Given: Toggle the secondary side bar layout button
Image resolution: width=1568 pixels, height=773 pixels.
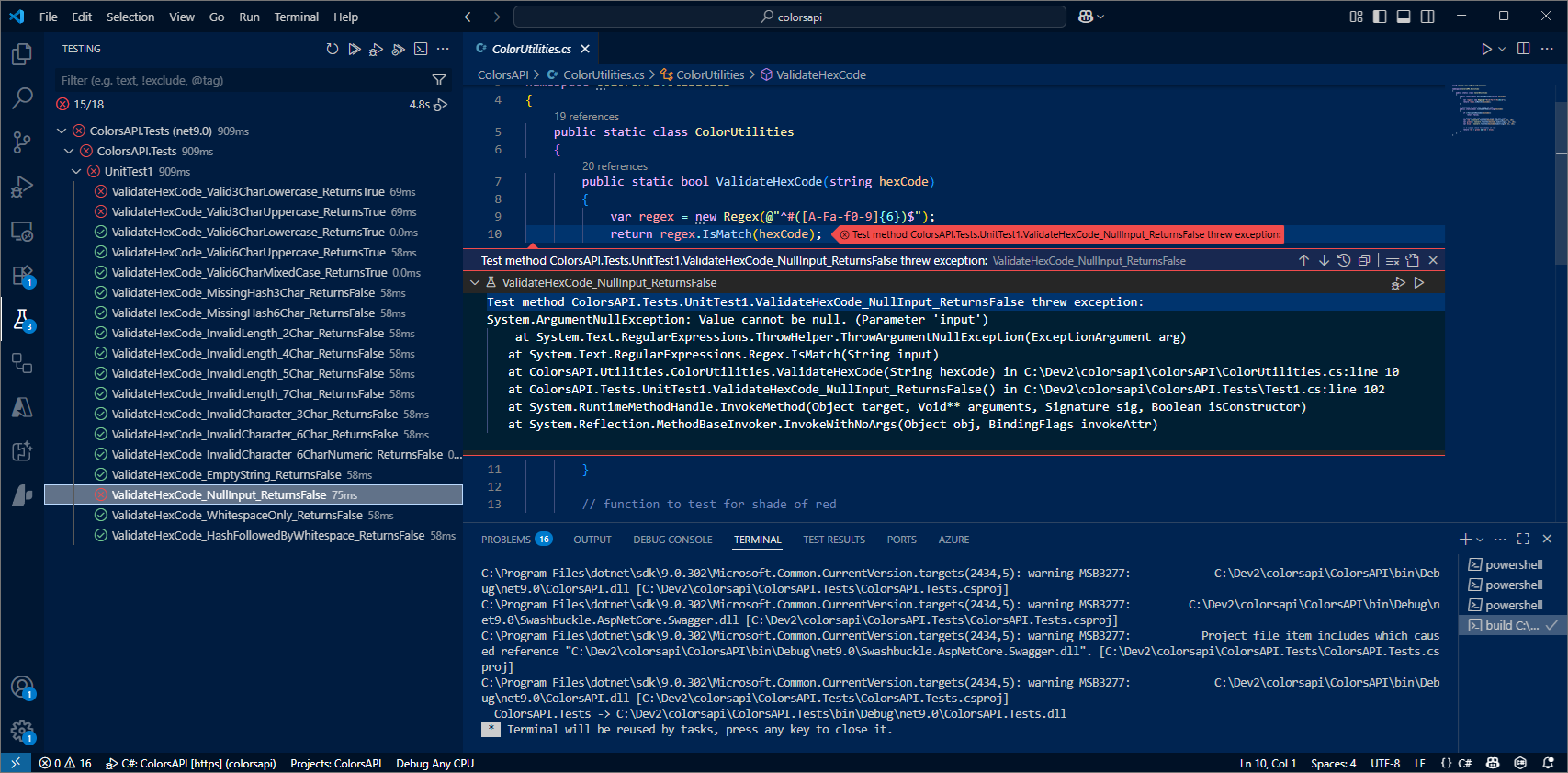Looking at the screenshot, I should click(1427, 17).
